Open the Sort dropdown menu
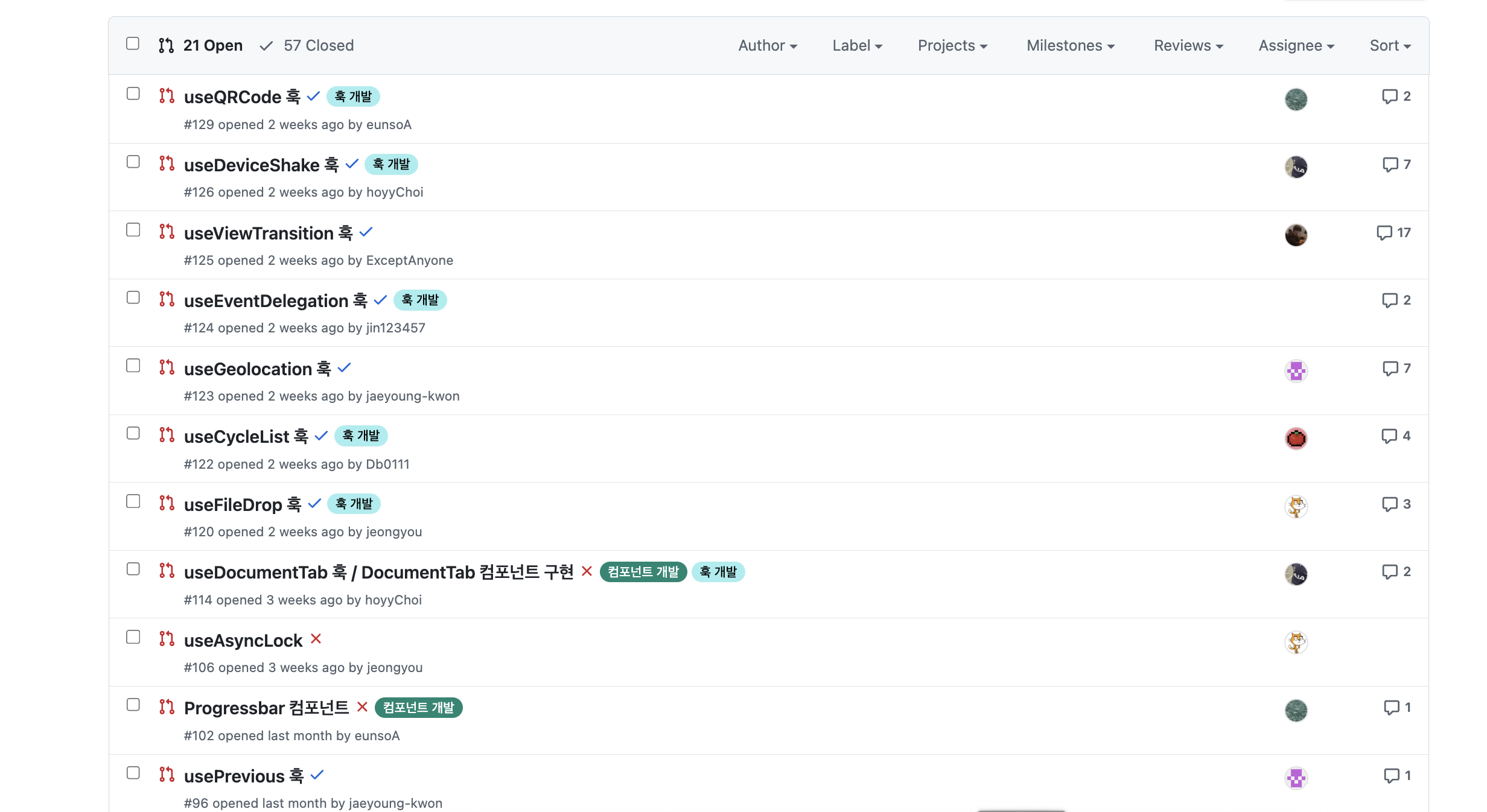The height and width of the screenshot is (812, 1487). pos(1390,46)
